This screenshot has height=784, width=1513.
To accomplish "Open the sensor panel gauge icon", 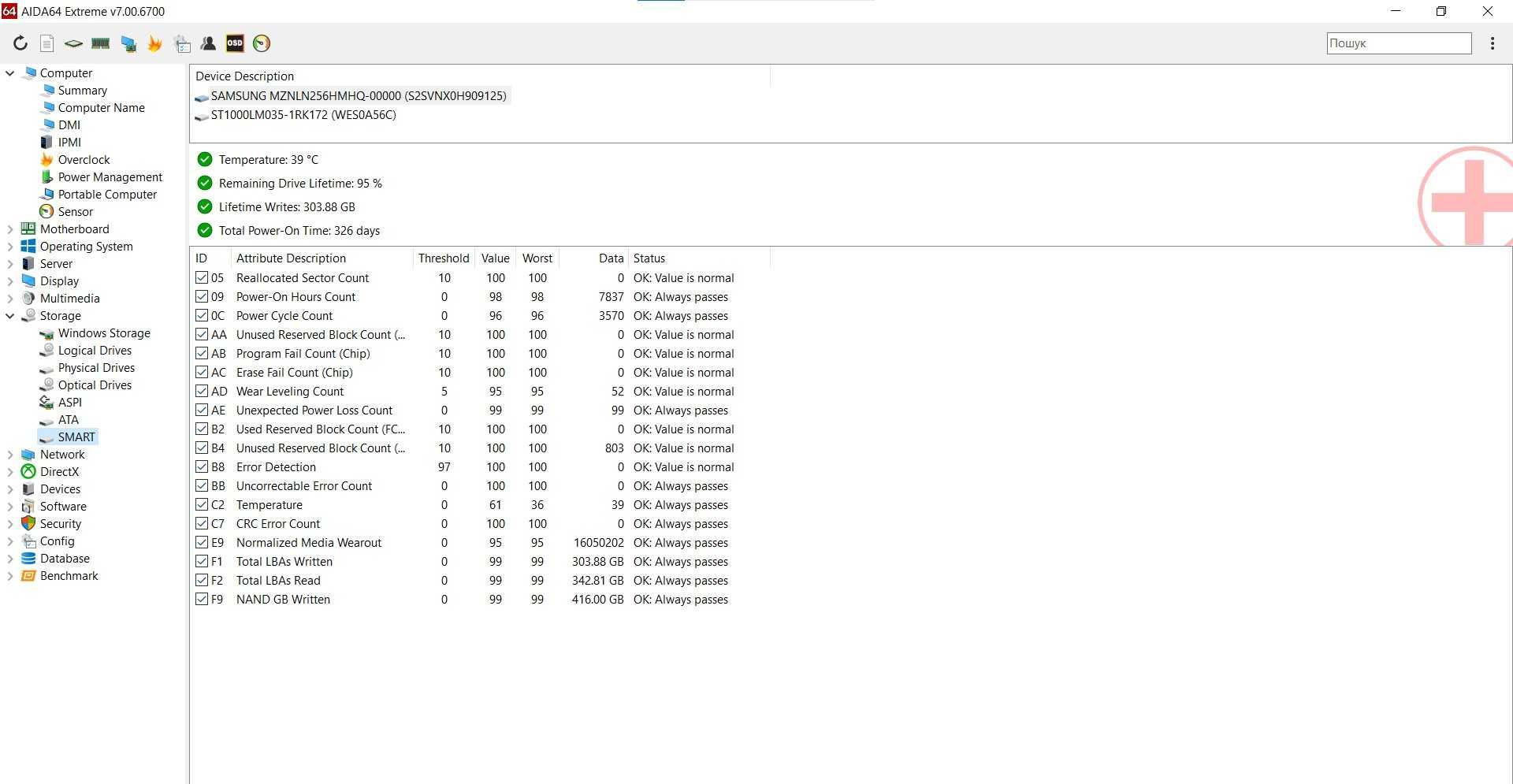I will click(262, 43).
